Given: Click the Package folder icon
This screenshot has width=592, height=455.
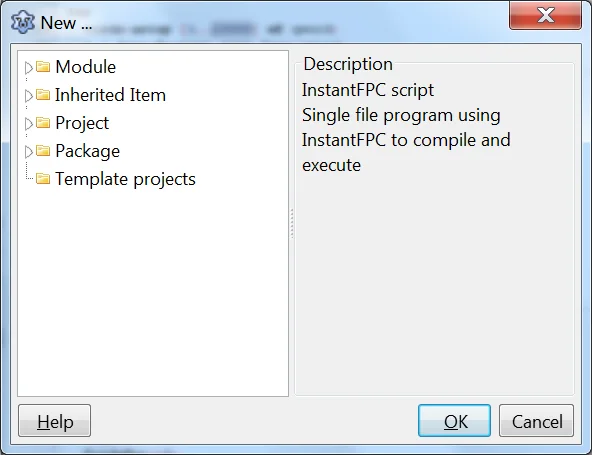Looking at the screenshot, I should (x=43, y=151).
